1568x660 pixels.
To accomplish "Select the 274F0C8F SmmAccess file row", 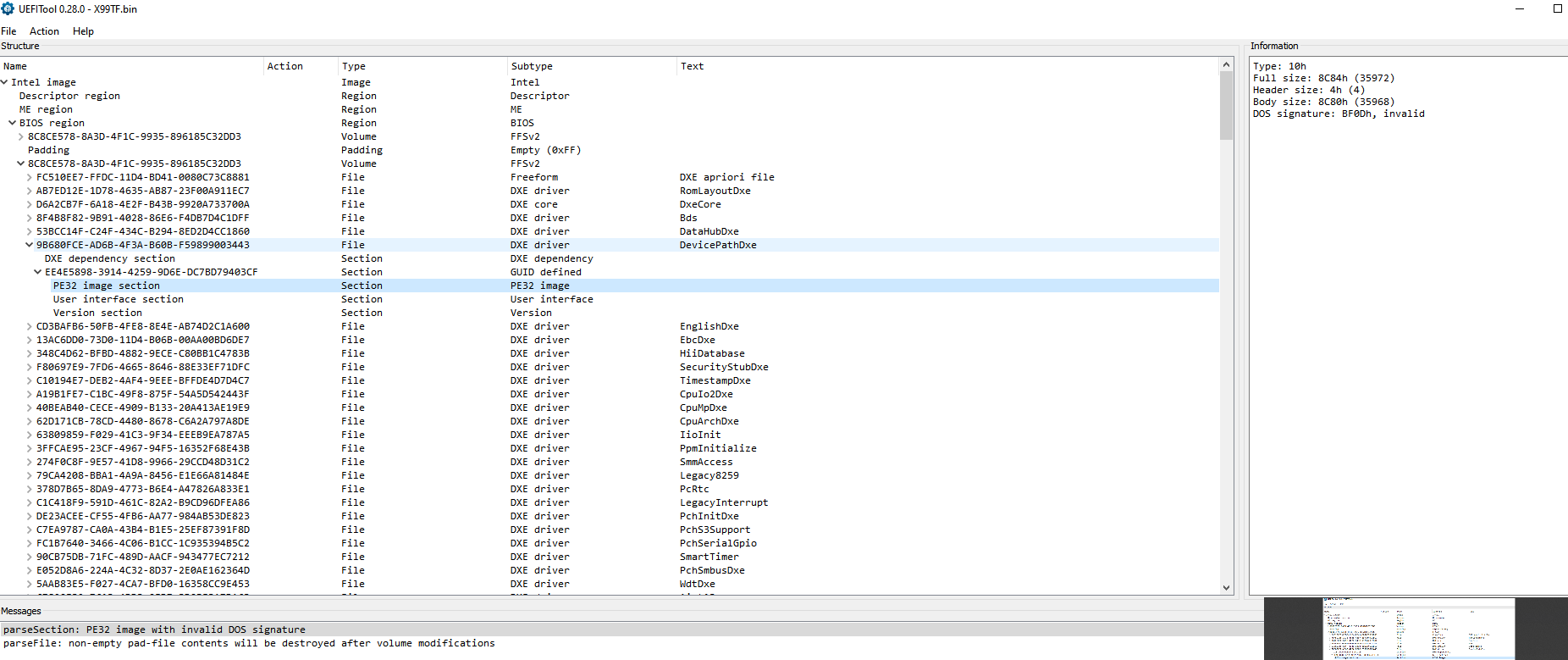I will [610, 462].
